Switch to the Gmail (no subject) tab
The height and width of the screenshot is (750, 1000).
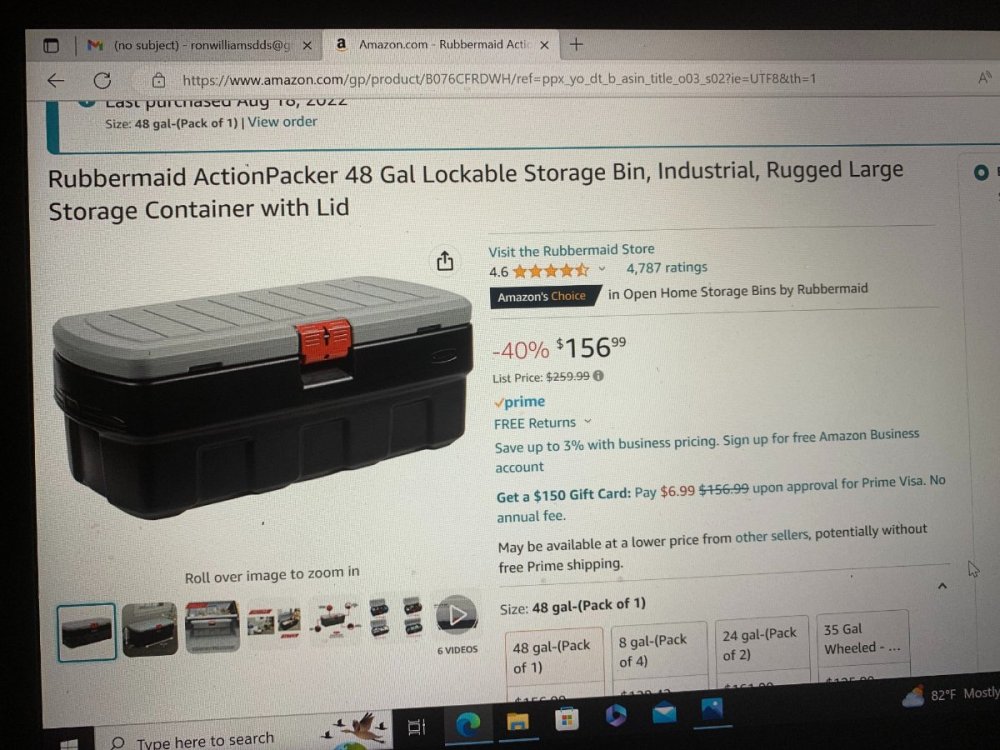[198, 45]
